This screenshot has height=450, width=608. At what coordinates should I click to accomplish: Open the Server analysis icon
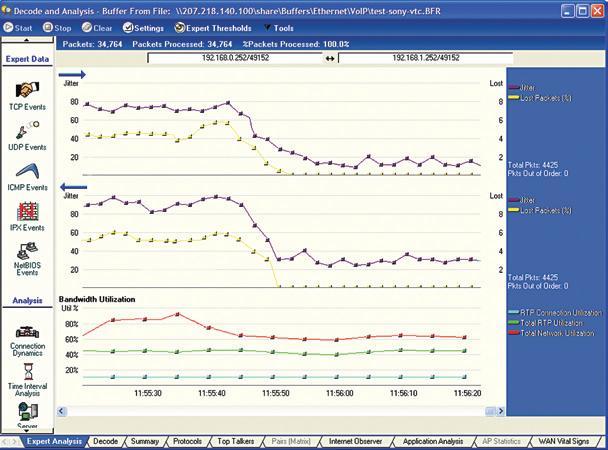pos(28,412)
